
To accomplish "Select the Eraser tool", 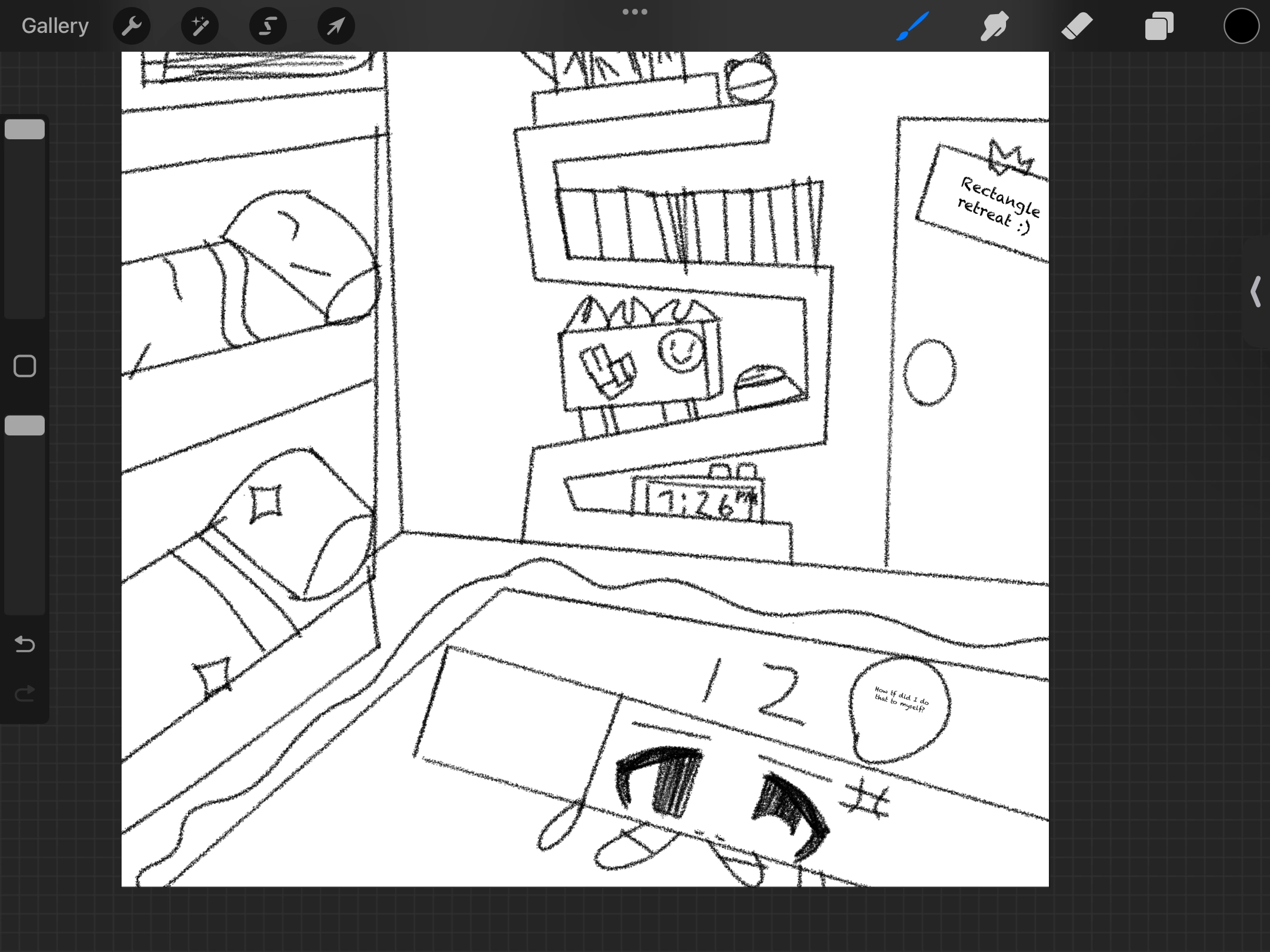I will 1077,26.
